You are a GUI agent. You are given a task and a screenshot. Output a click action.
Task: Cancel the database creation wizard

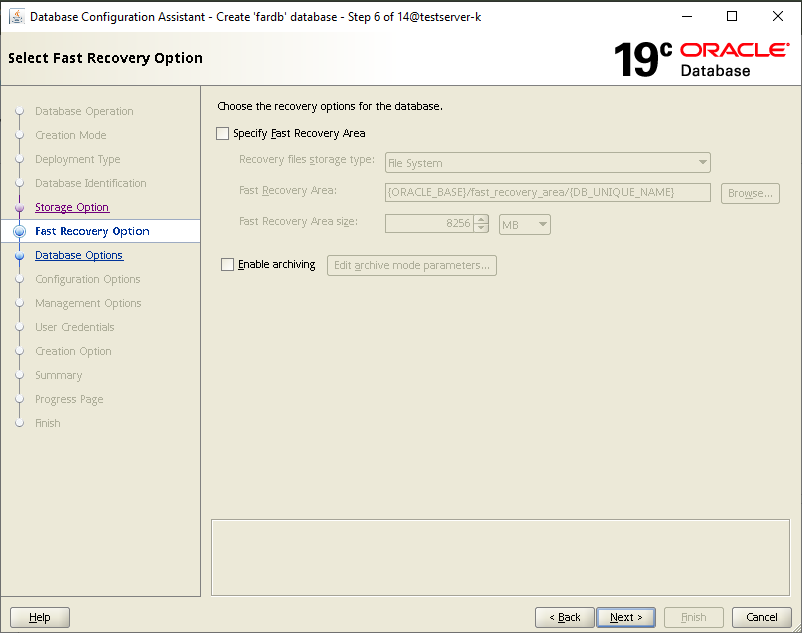(x=762, y=617)
